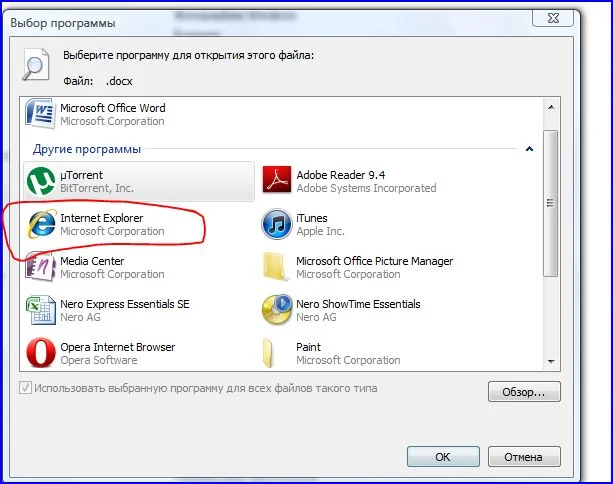Click the 'BitTorrent, Inc.' publisher text
This screenshot has height=484, width=613.
click(97, 188)
